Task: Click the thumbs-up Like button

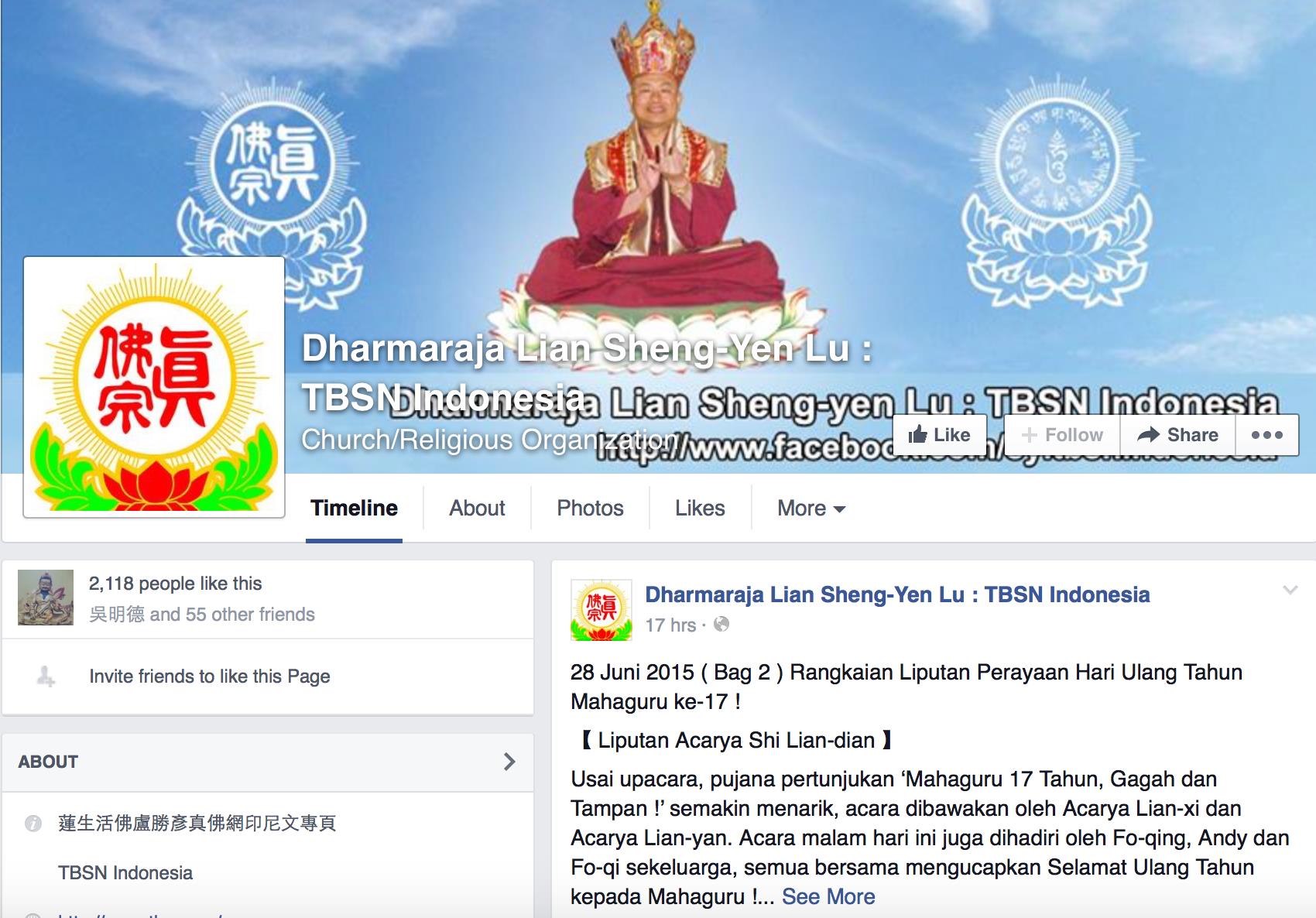Action: pyautogui.click(x=940, y=435)
